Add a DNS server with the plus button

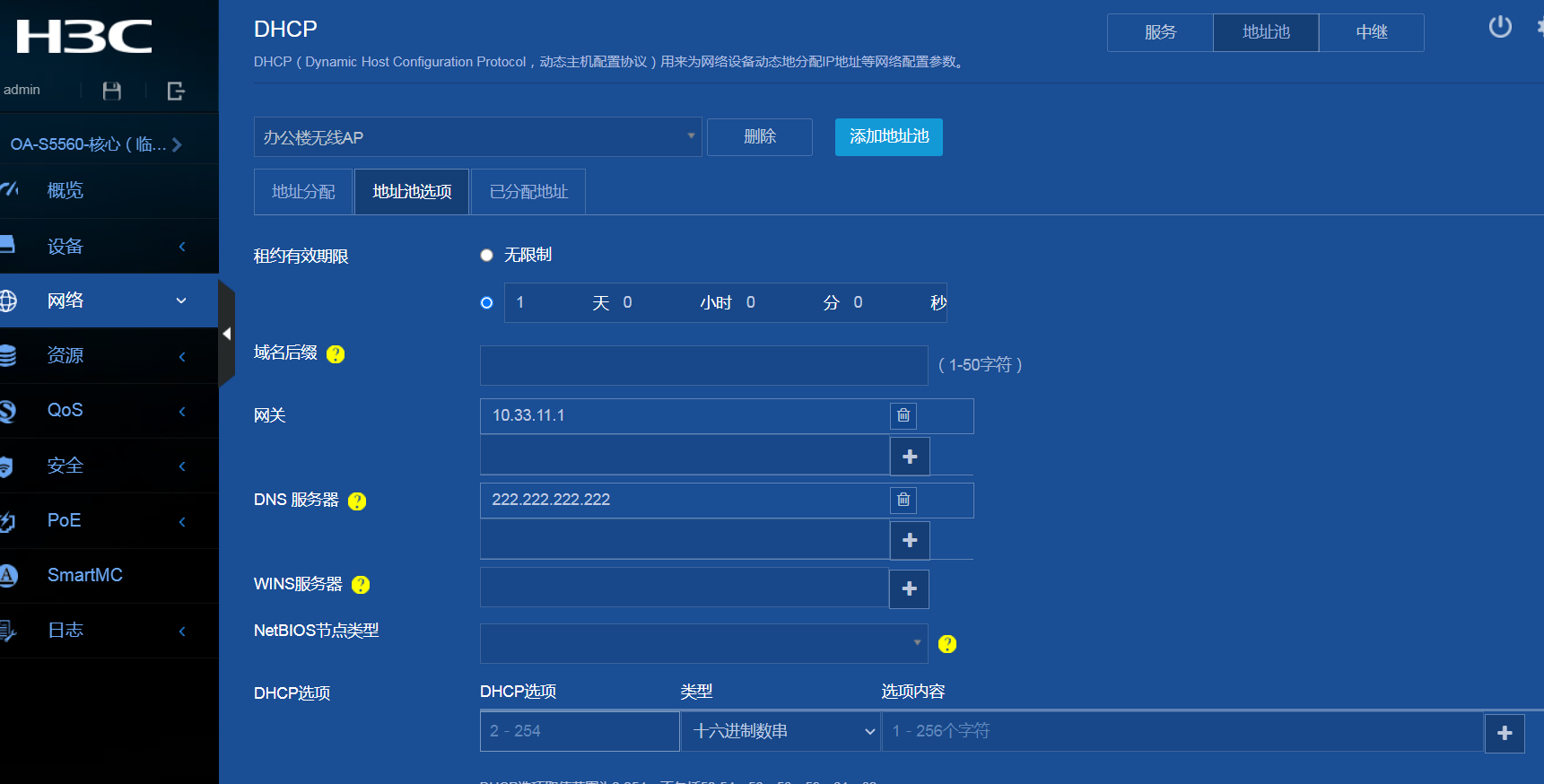pos(910,540)
